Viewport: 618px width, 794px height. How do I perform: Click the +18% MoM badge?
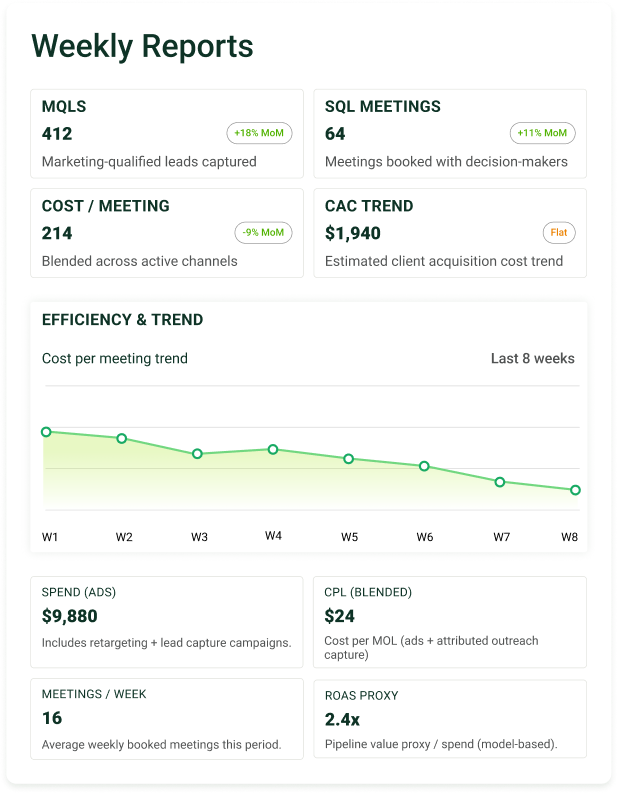coord(260,133)
